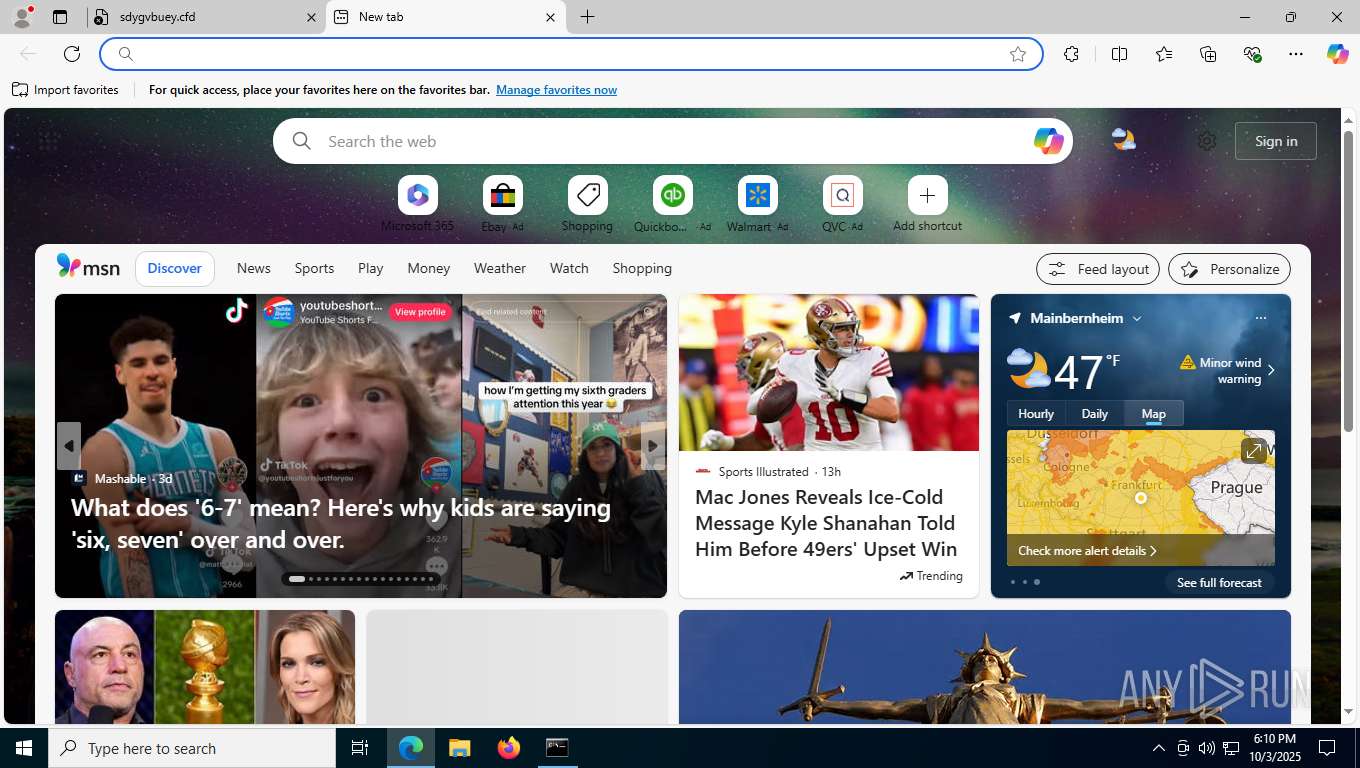Switch to the sdygvbuey.cfd tab
This screenshot has width=1360, height=768.
point(205,17)
